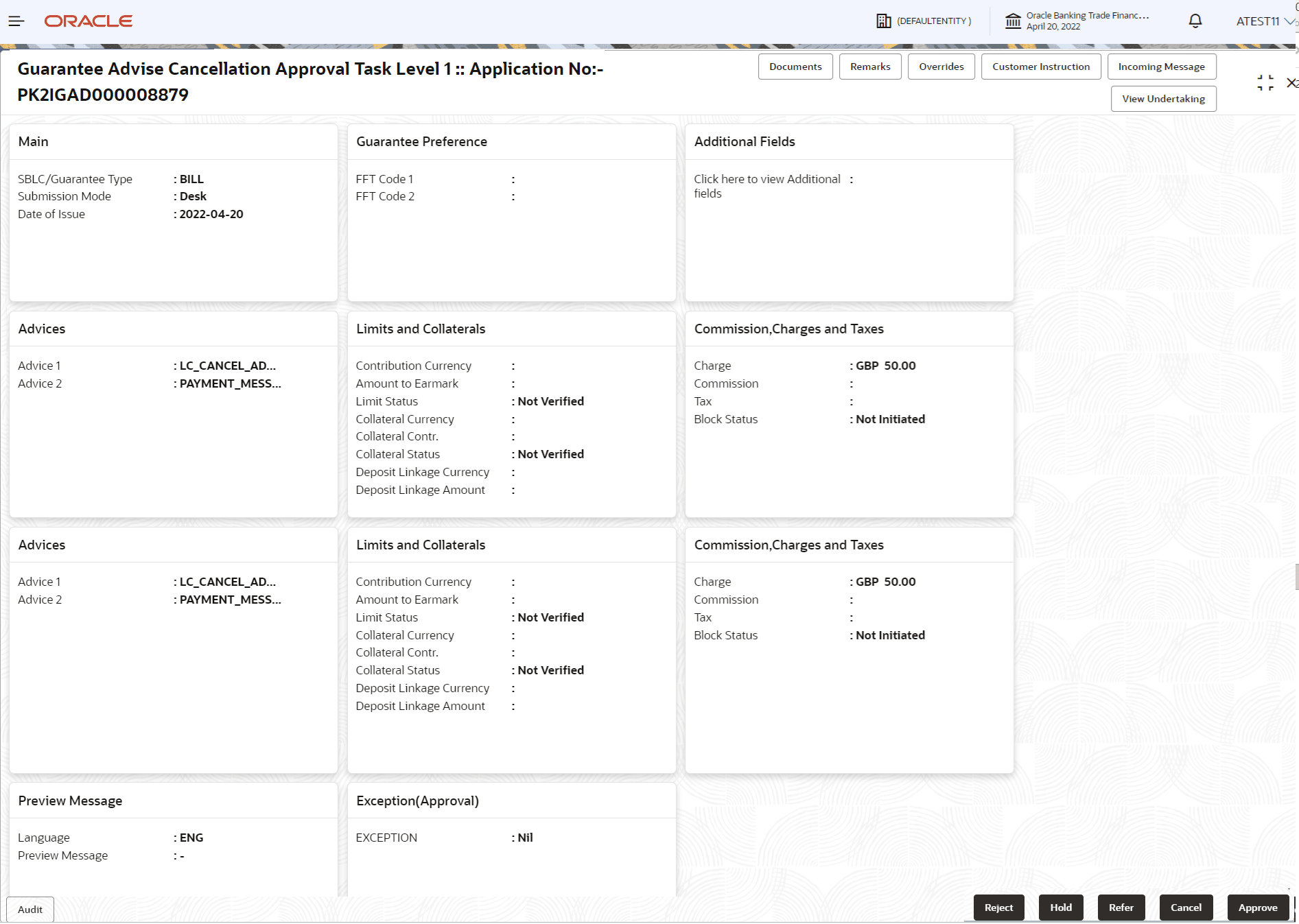Open the notifications bell
This screenshot has height=924, width=1299.
click(1194, 21)
